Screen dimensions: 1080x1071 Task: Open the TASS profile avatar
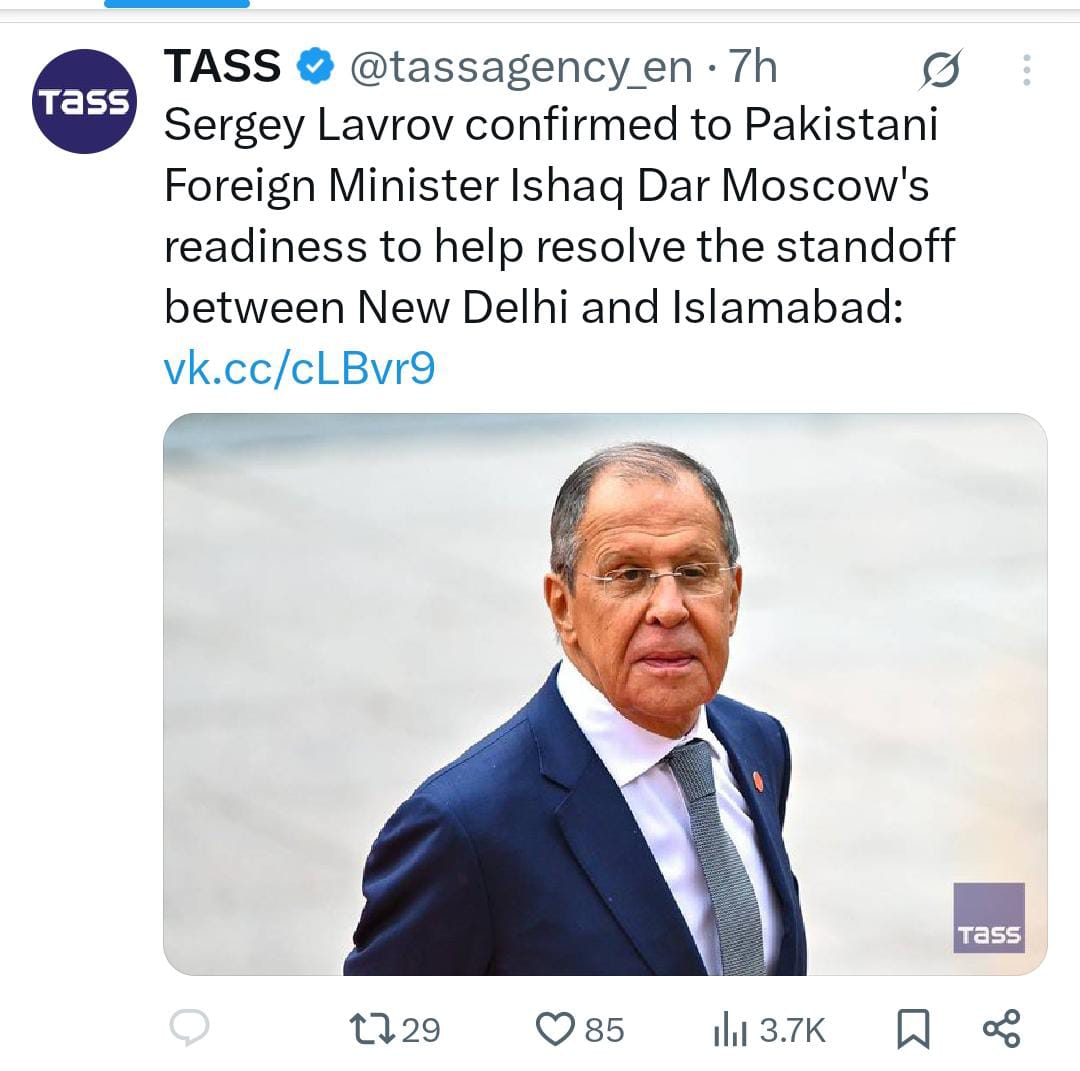83,101
